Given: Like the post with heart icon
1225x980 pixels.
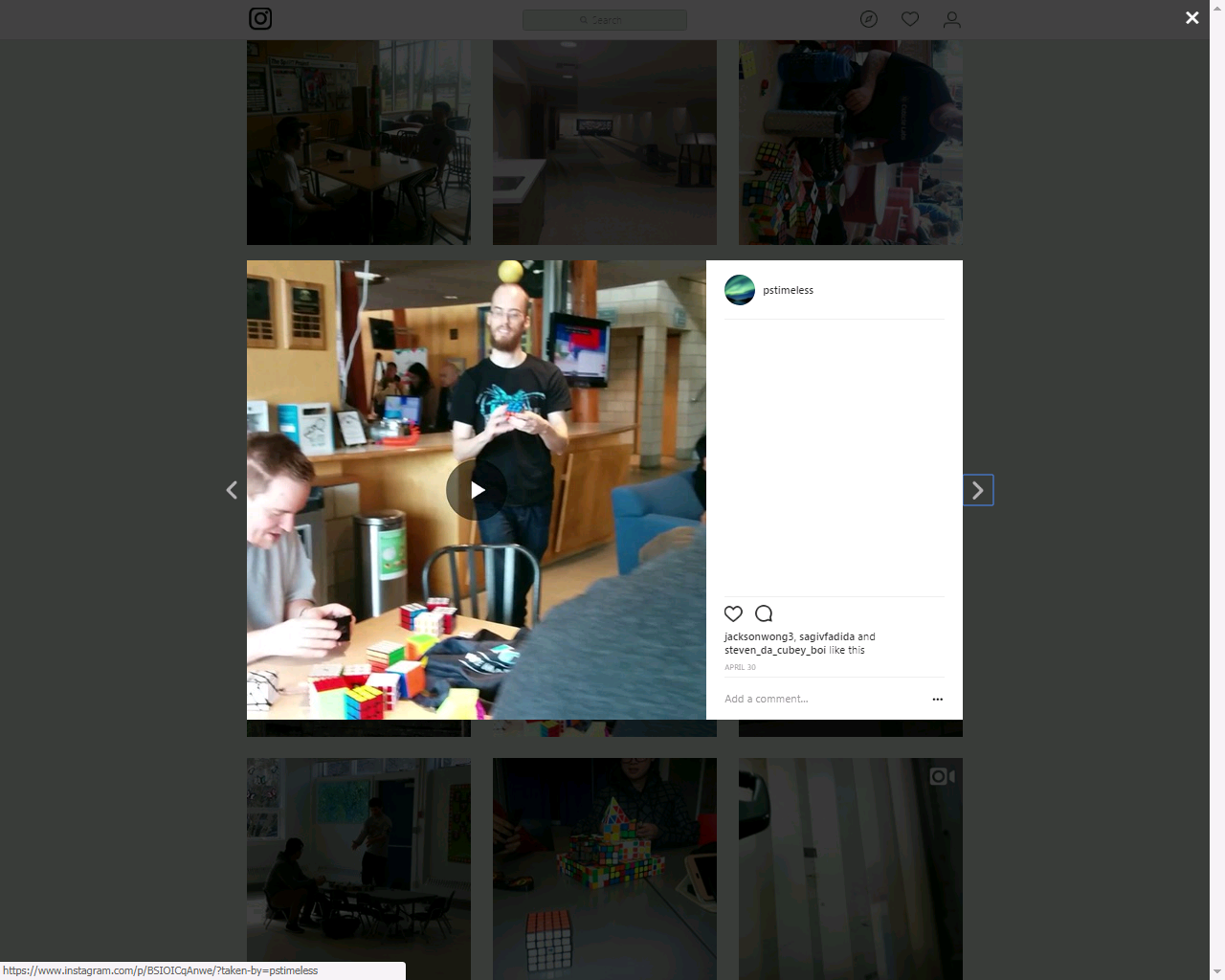Looking at the screenshot, I should pos(734,613).
